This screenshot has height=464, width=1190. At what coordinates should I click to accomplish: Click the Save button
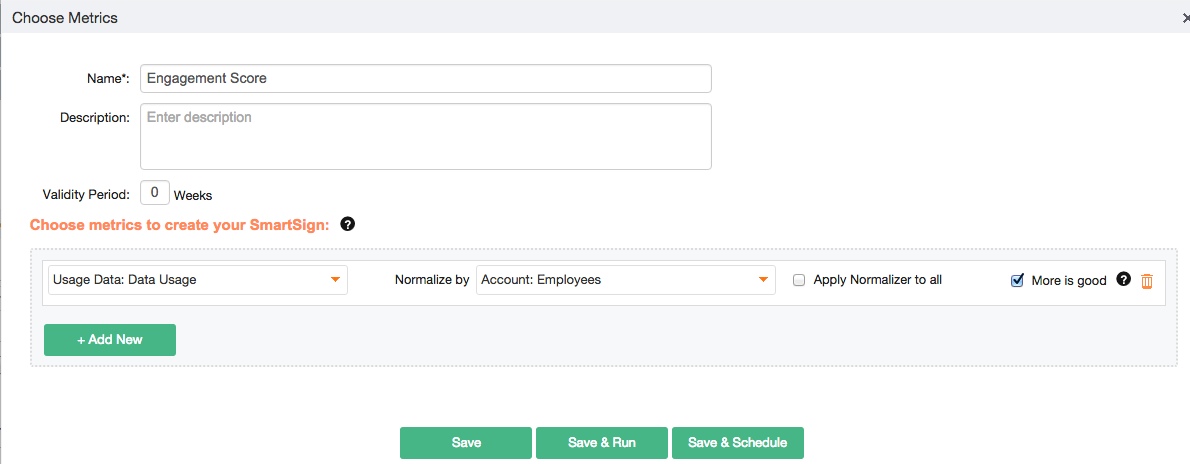tap(465, 443)
